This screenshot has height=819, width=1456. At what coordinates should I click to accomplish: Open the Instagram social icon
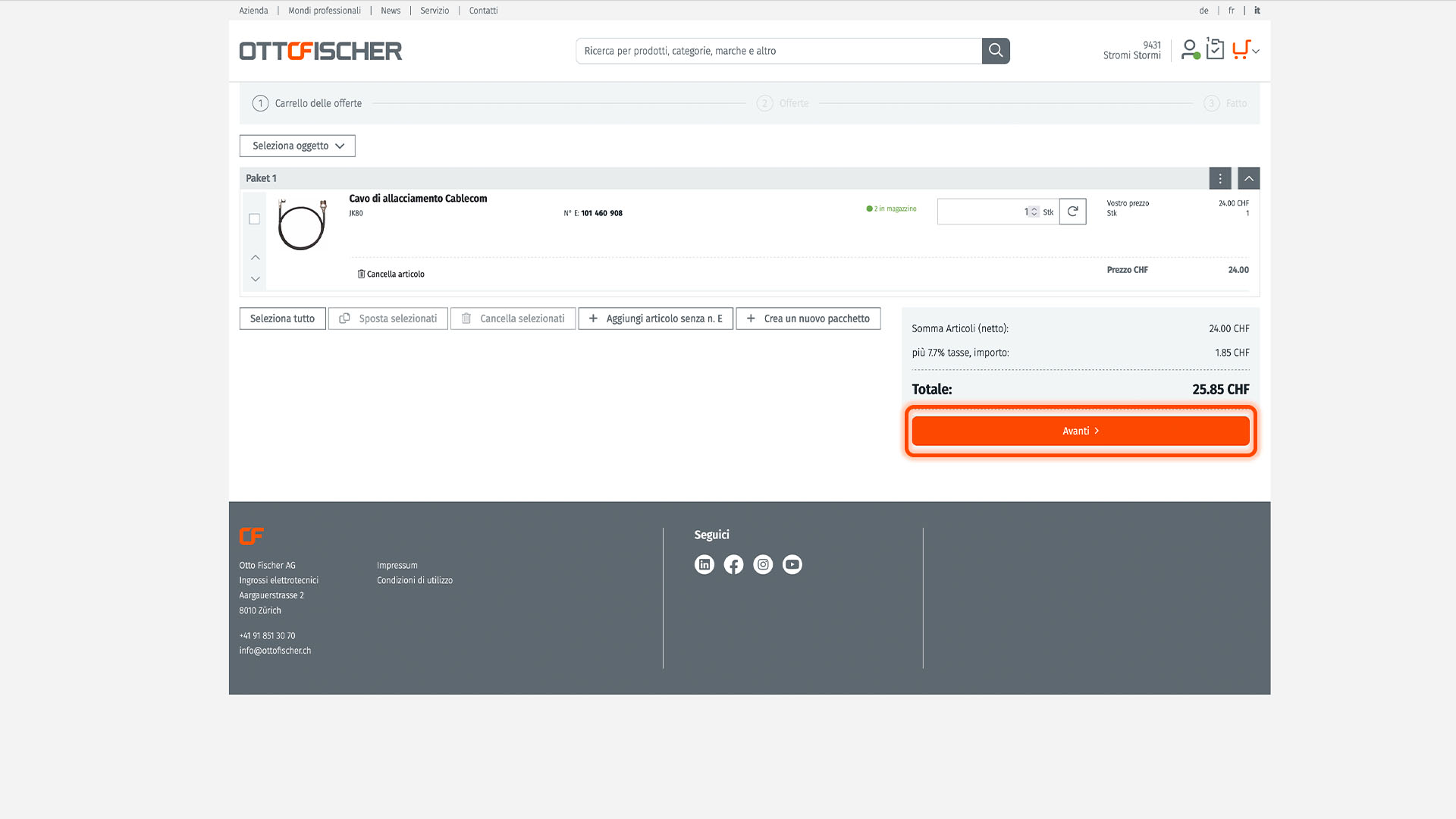[763, 564]
